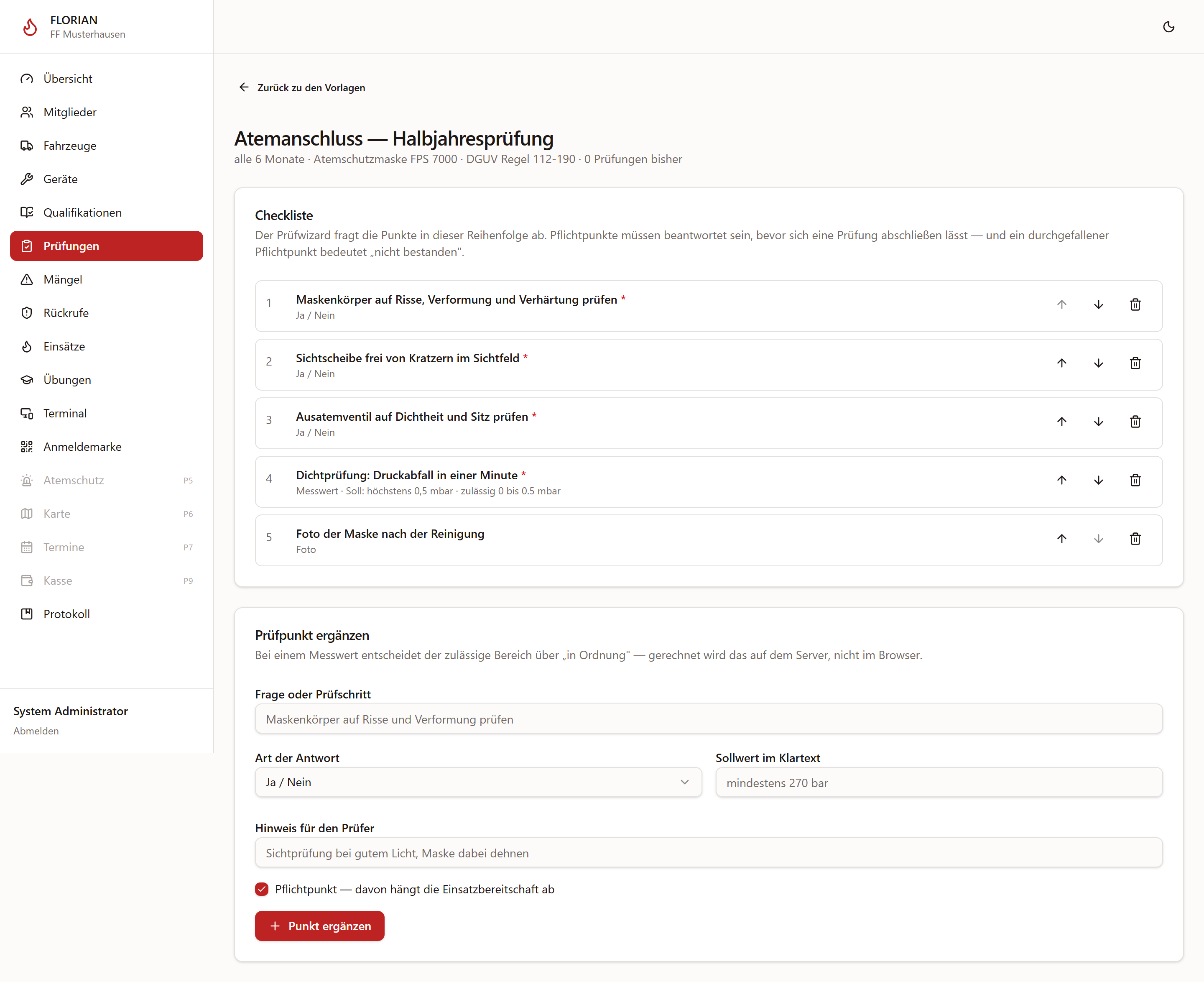Screen dimensions: 1204x982
Task: Click the disabled Atemschutz sidebar entry
Action: pos(106,480)
